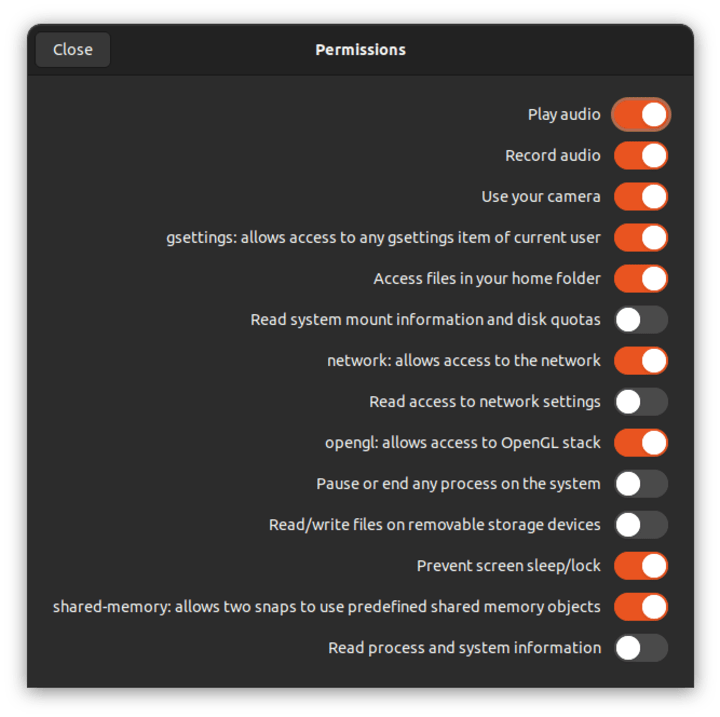Allow pausing or ending any process
This screenshot has width=720, height=717.
641,484
